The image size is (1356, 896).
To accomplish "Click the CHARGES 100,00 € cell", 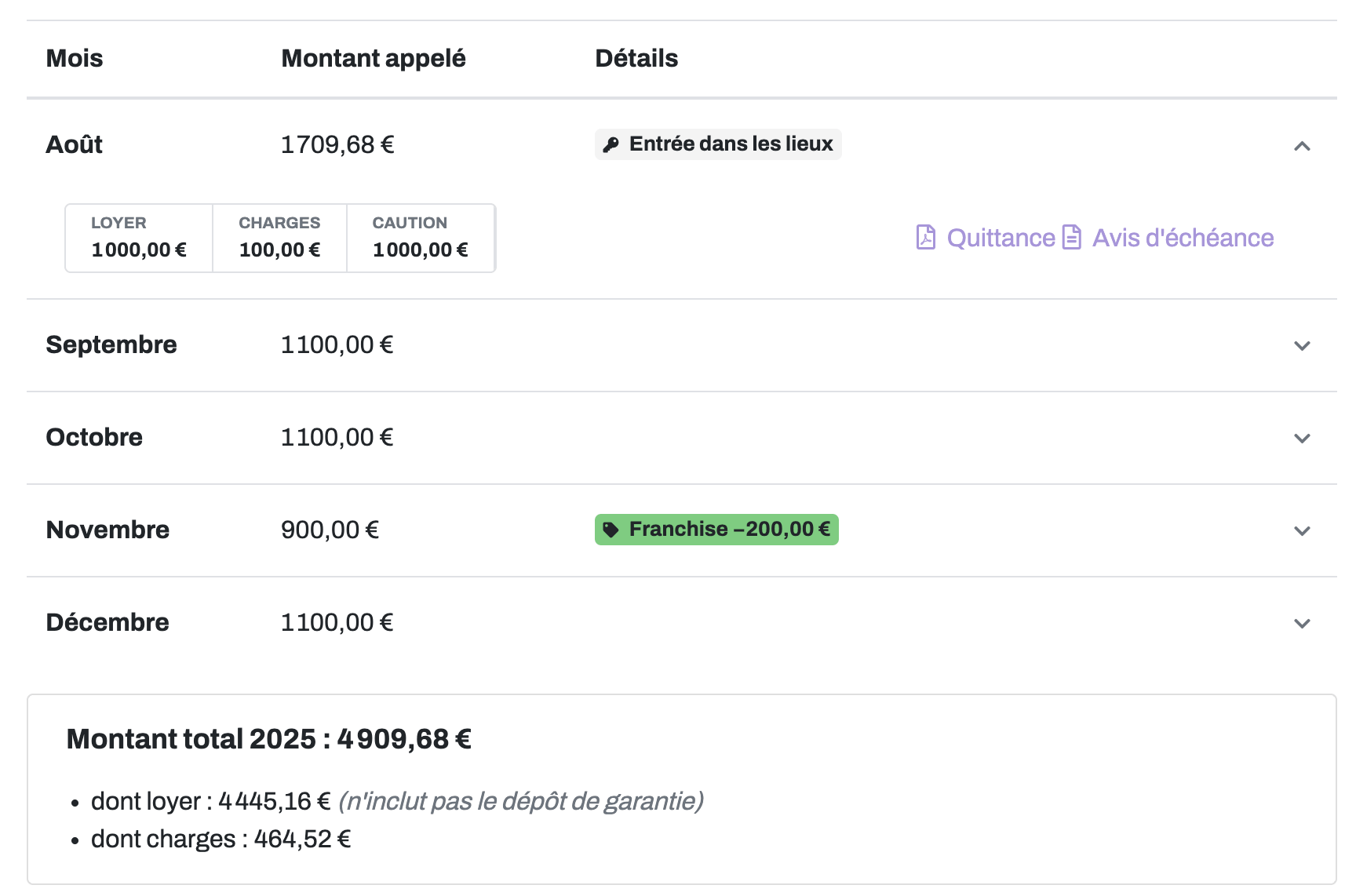I will [x=280, y=238].
